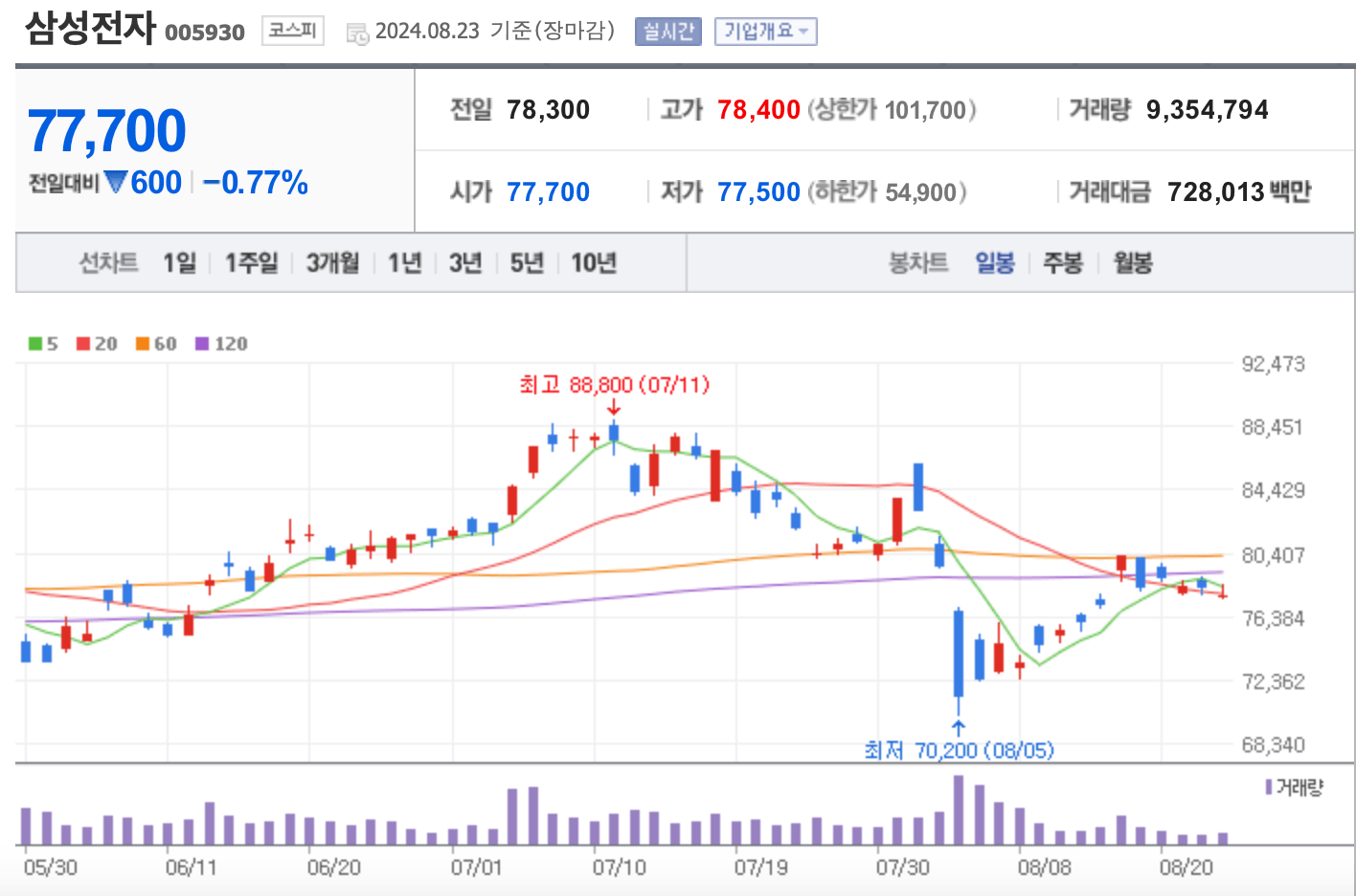
Task: Click the purple 거래량 volume legend marker
Action: click(1269, 787)
